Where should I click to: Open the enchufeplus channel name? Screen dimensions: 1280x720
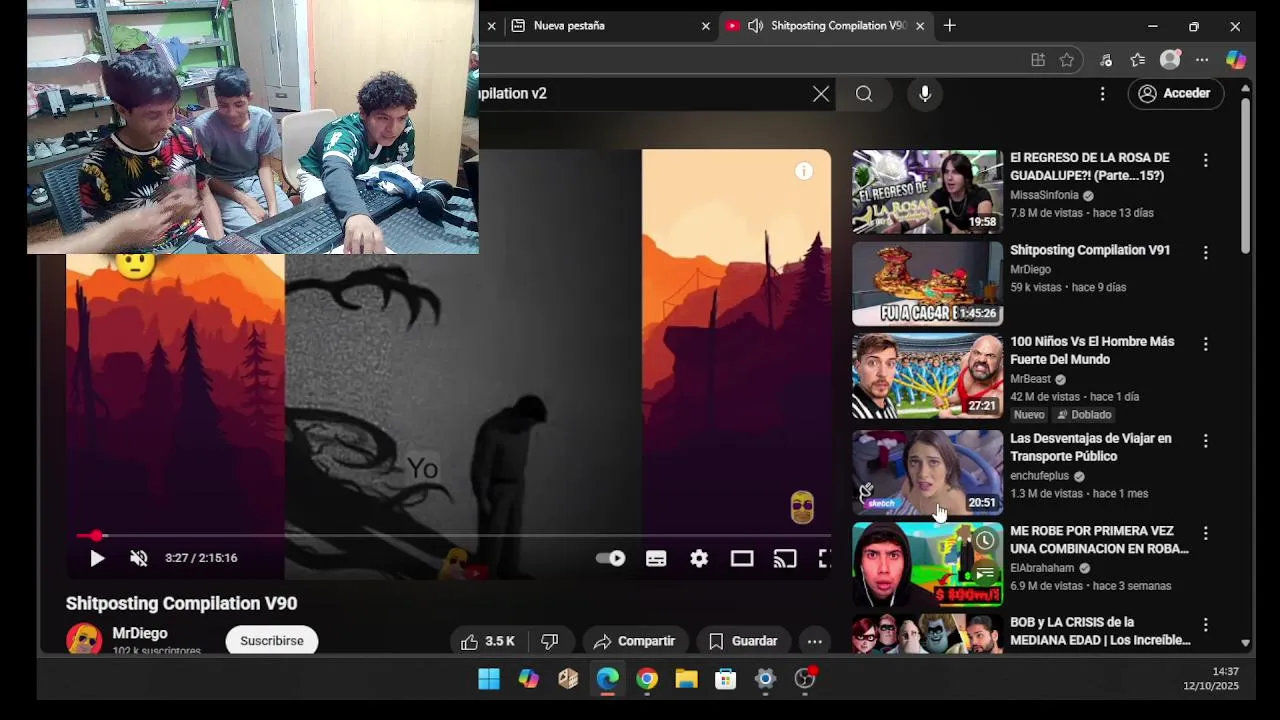[1040, 476]
